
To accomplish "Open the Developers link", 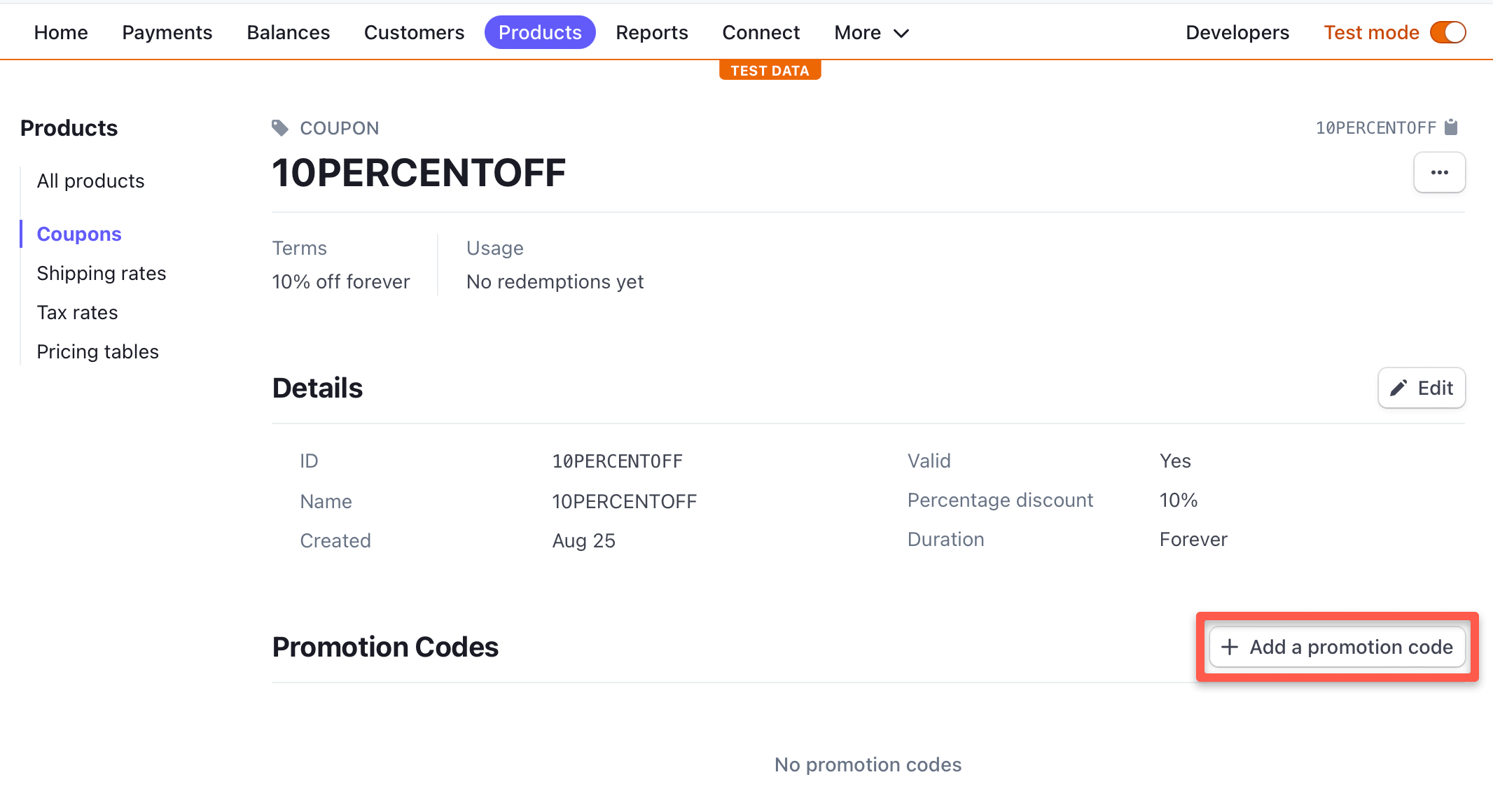I will [1237, 32].
